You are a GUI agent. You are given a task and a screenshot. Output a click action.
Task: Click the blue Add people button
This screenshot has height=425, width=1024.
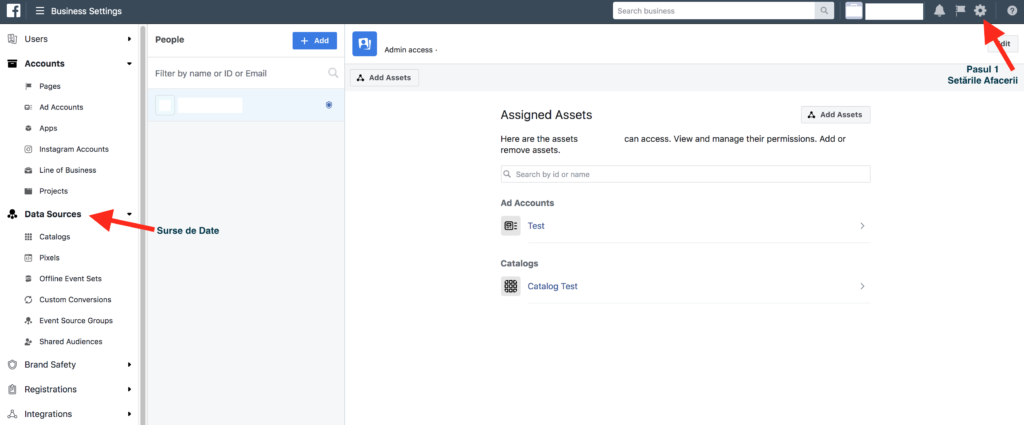[x=314, y=40]
